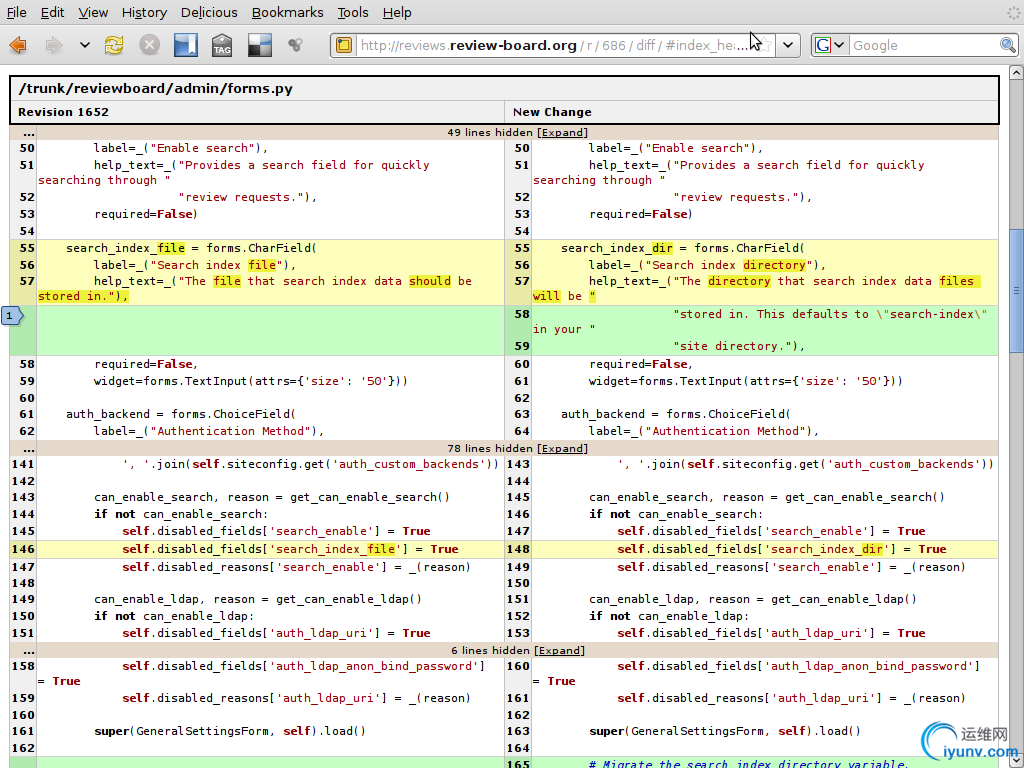Expand the 6 hidden lines
This screenshot has width=1024, height=768.
point(559,650)
